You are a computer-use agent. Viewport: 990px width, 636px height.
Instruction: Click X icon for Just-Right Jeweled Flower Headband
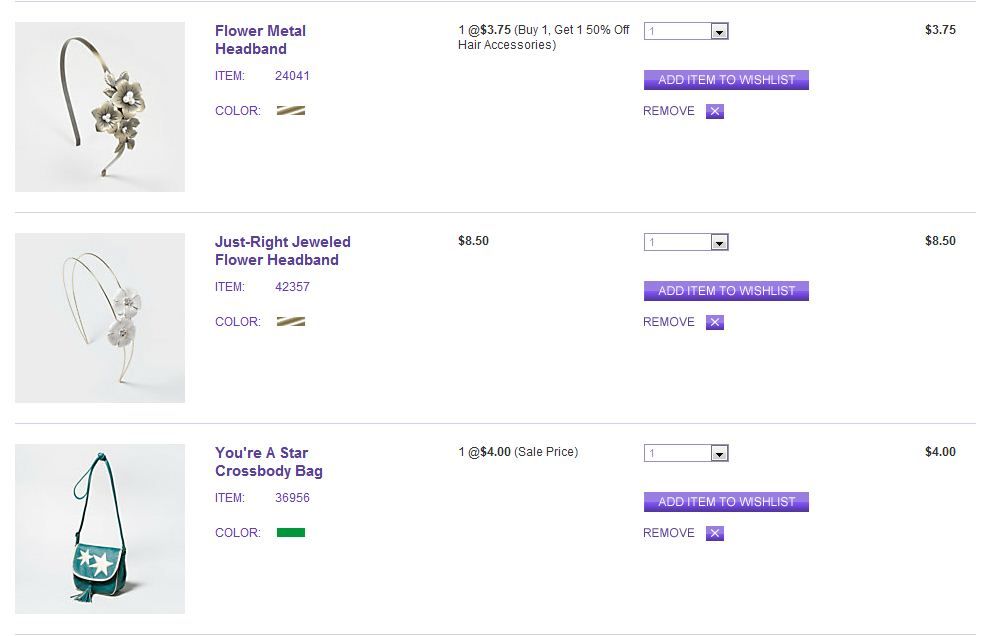714,322
